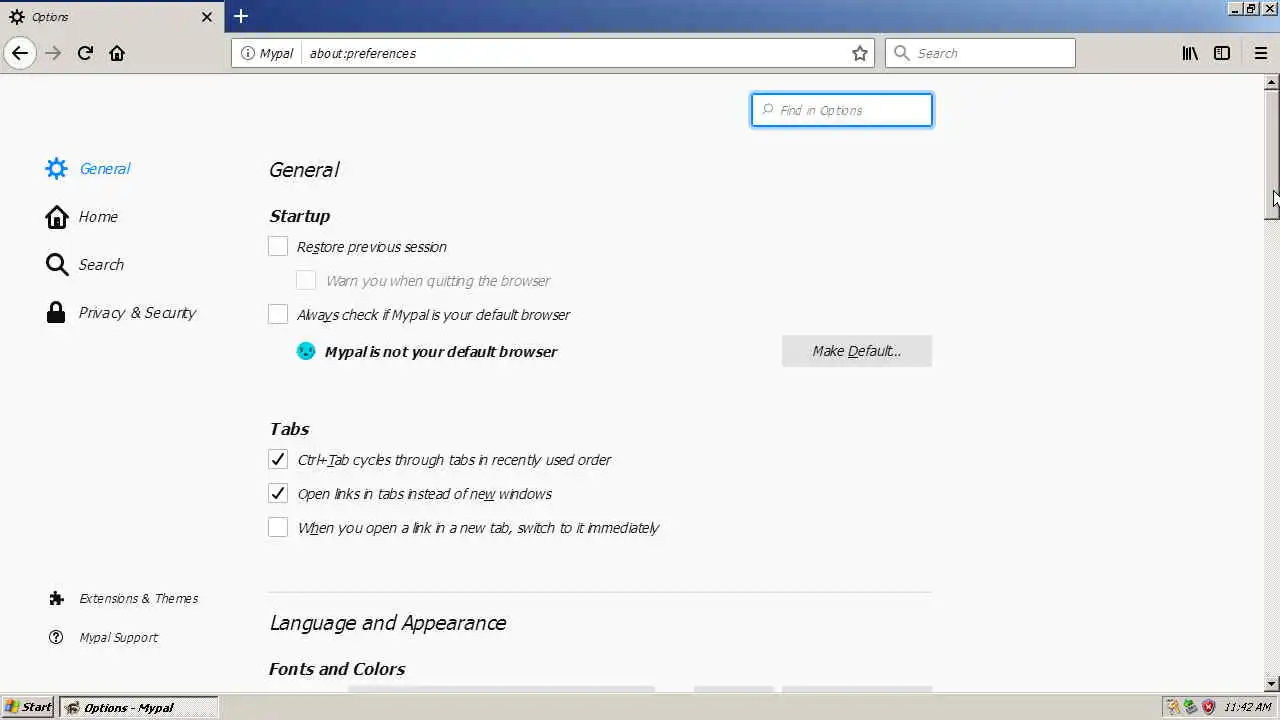The height and width of the screenshot is (720, 1280).
Task: Click the Windows Start button
Action: 29,707
